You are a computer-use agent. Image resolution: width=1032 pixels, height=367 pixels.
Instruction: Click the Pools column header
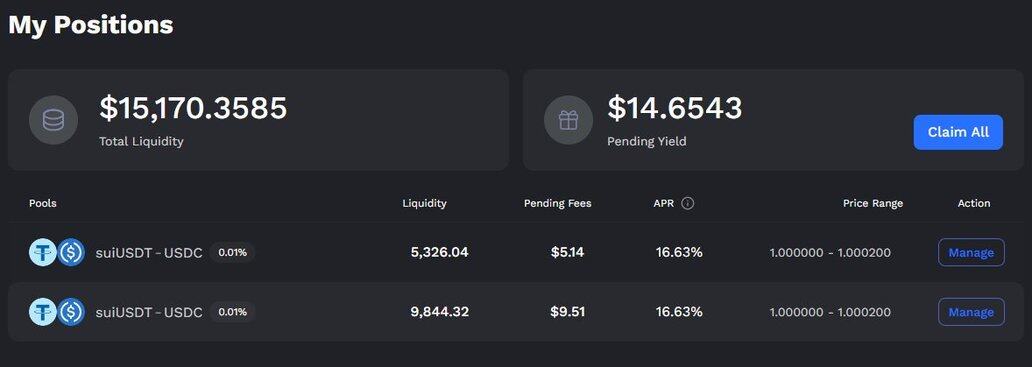43,203
